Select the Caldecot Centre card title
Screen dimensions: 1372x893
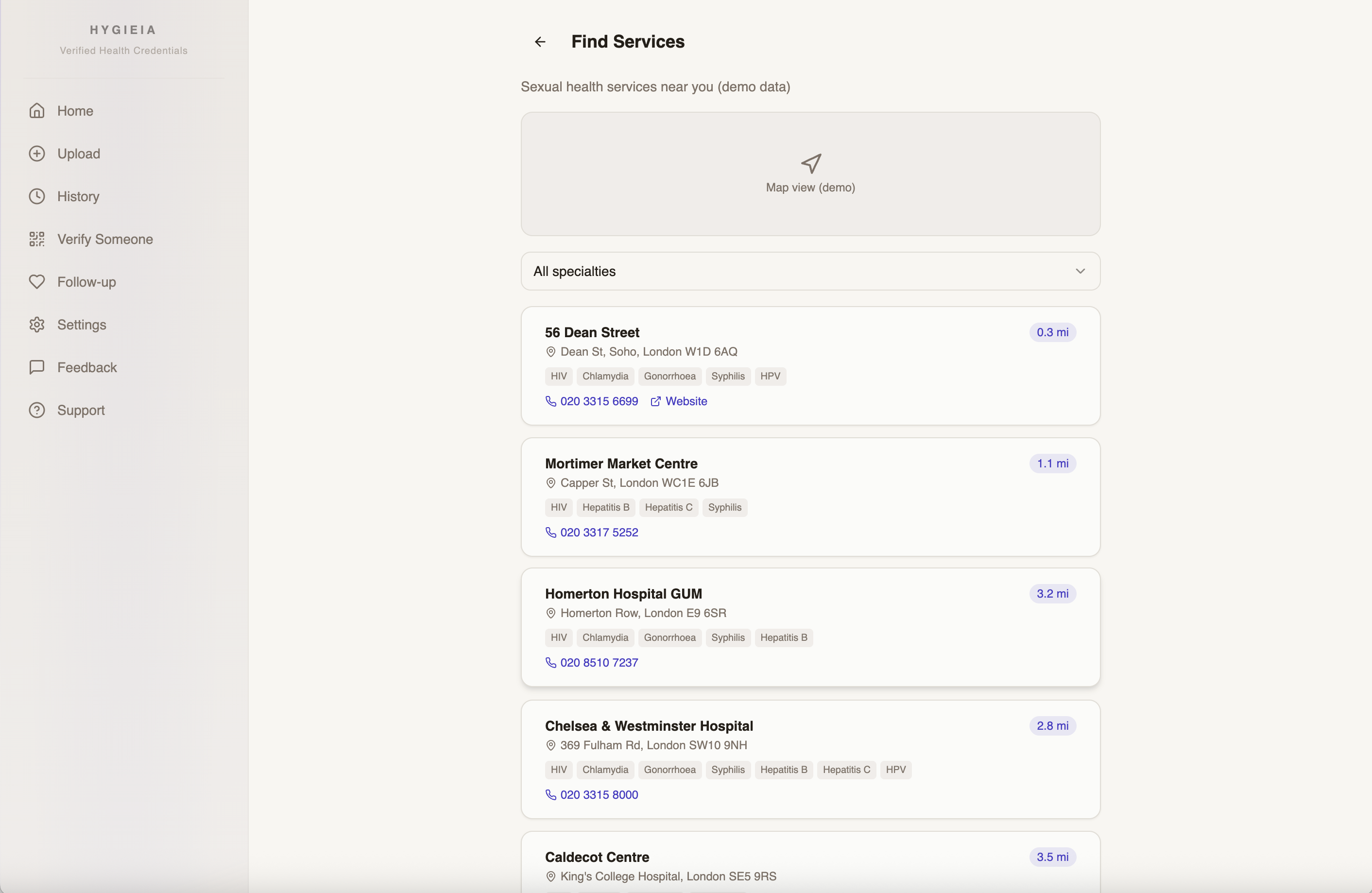(597, 857)
